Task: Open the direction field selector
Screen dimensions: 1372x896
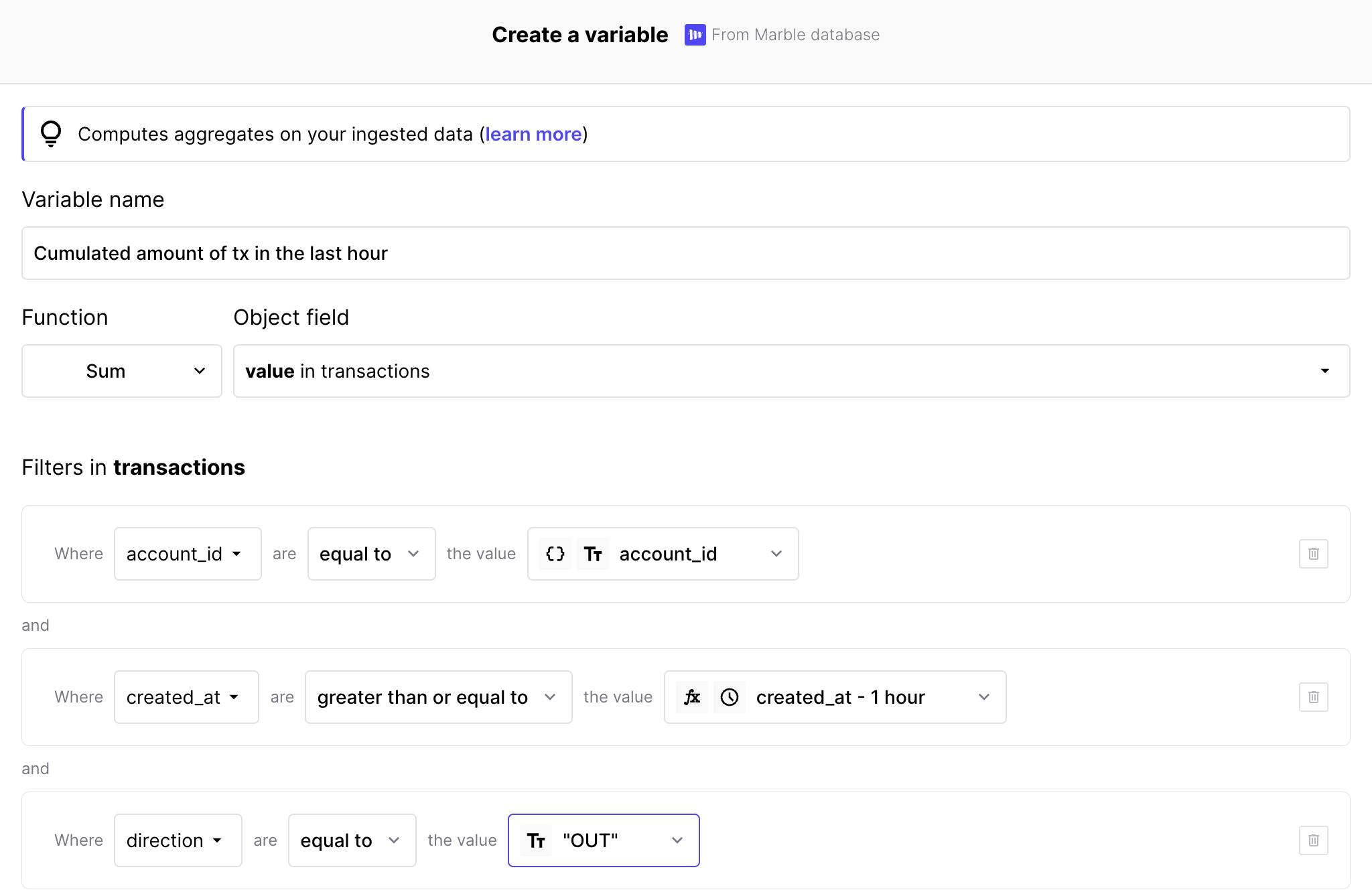Action: [x=178, y=840]
